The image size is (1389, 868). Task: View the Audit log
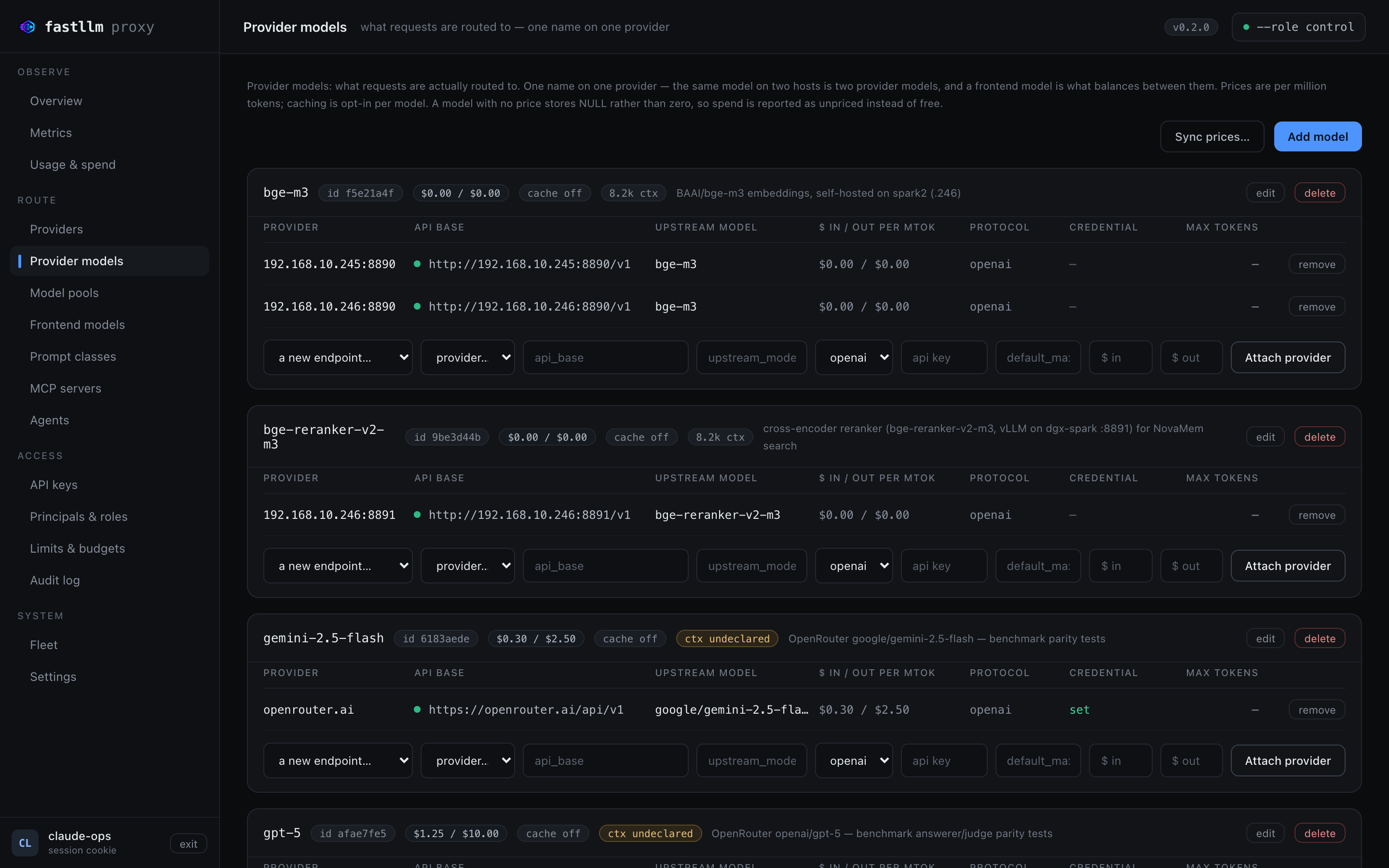109,581
